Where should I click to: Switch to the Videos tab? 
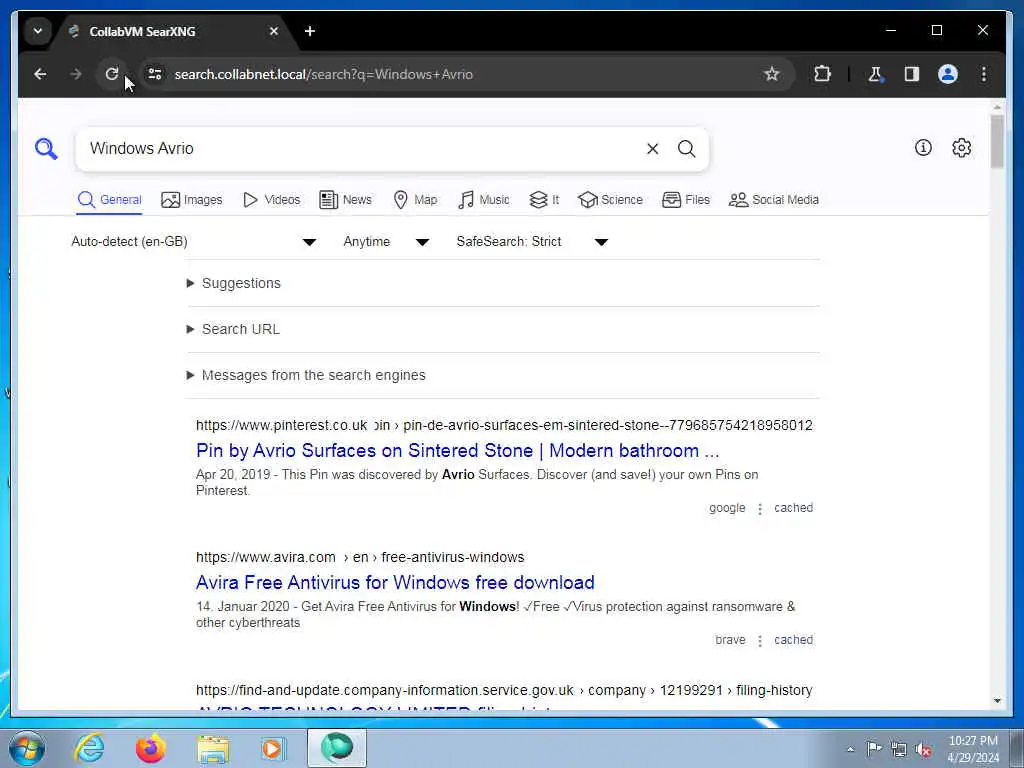pyautogui.click(x=272, y=200)
